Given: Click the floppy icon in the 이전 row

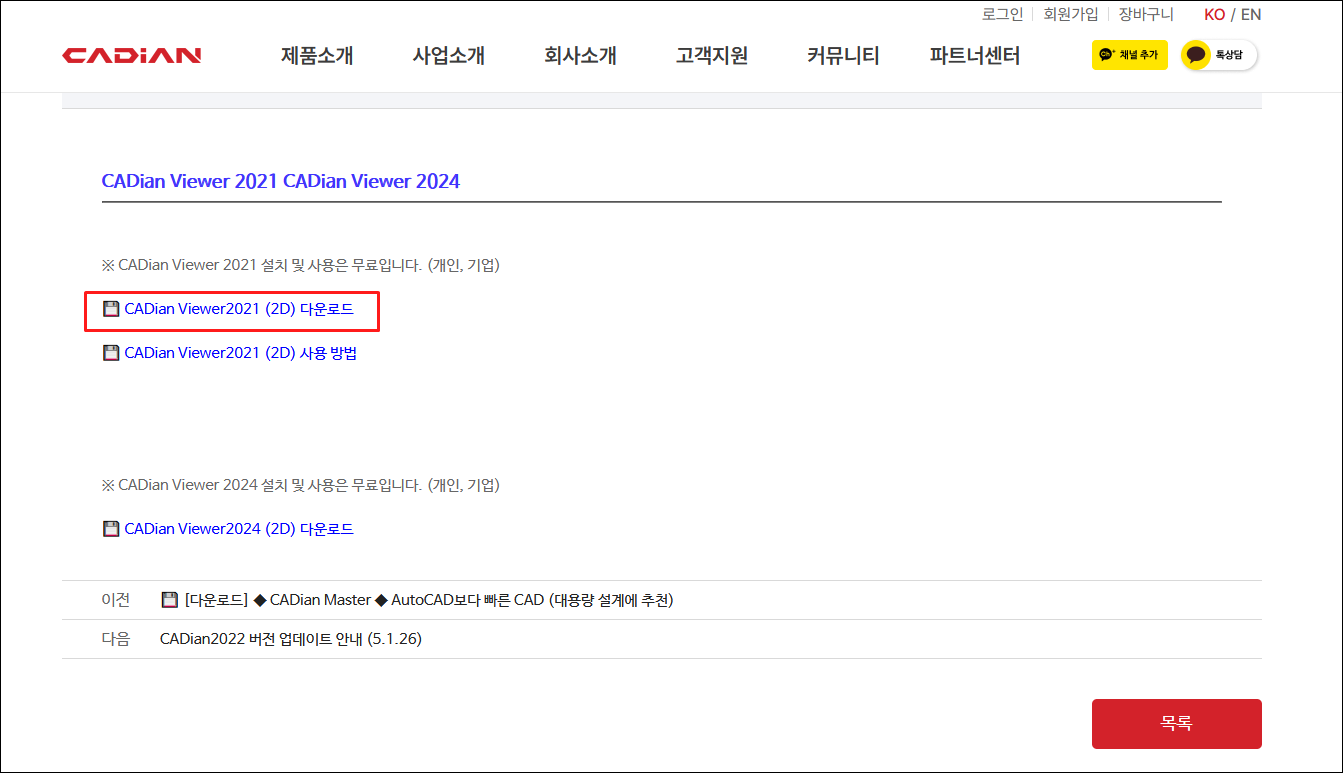Looking at the screenshot, I should tap(169, 600).
